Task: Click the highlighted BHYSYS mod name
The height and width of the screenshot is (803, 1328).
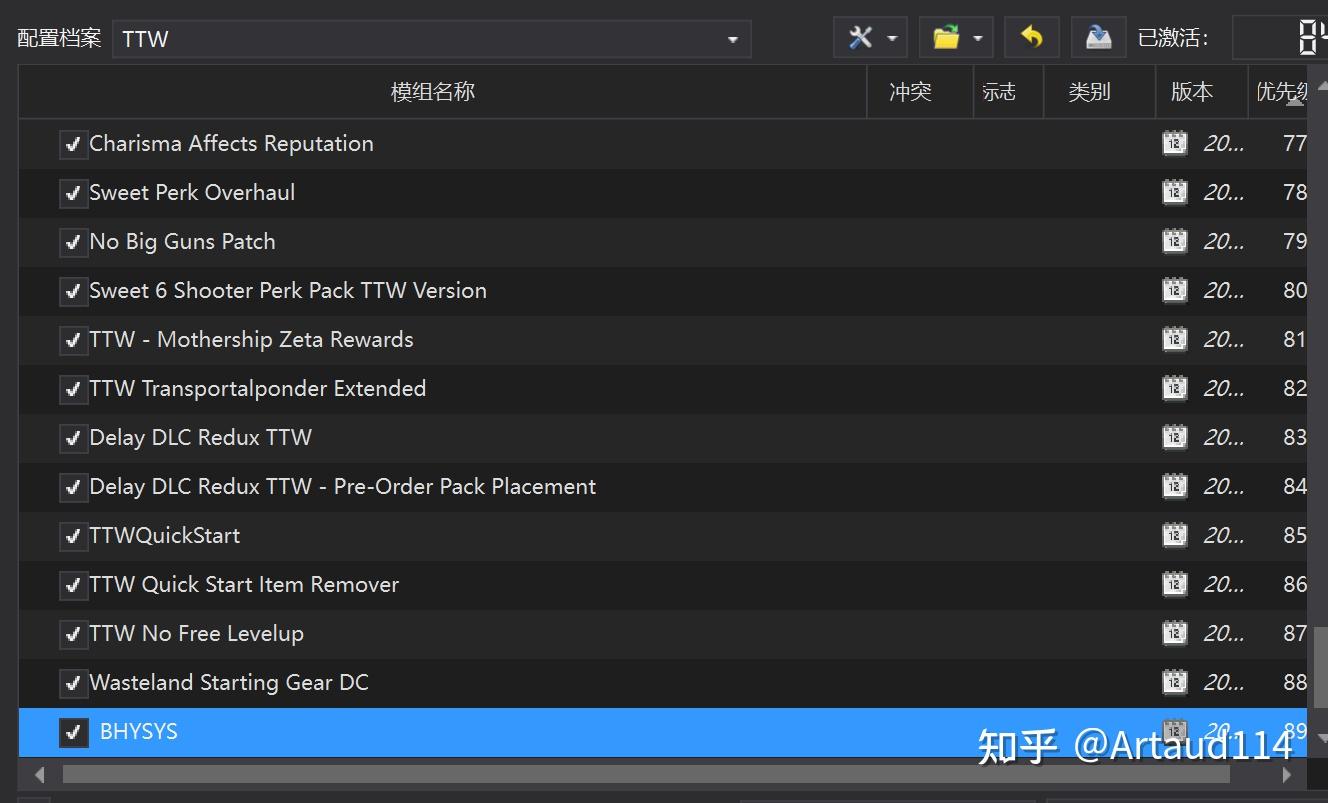Action: click(139, 731)
